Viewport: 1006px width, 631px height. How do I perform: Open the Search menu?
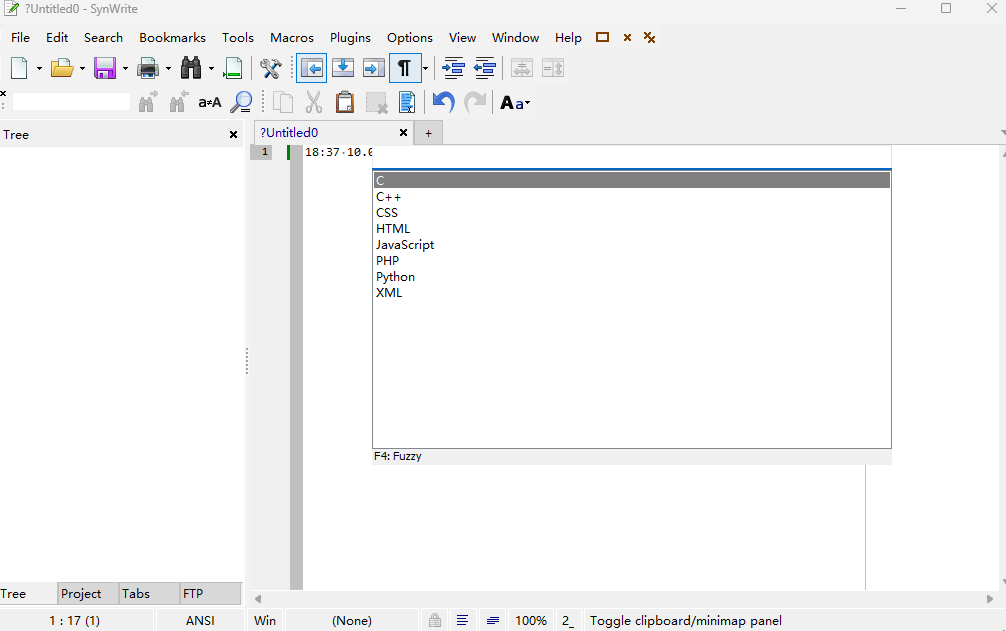click(103, 38)
